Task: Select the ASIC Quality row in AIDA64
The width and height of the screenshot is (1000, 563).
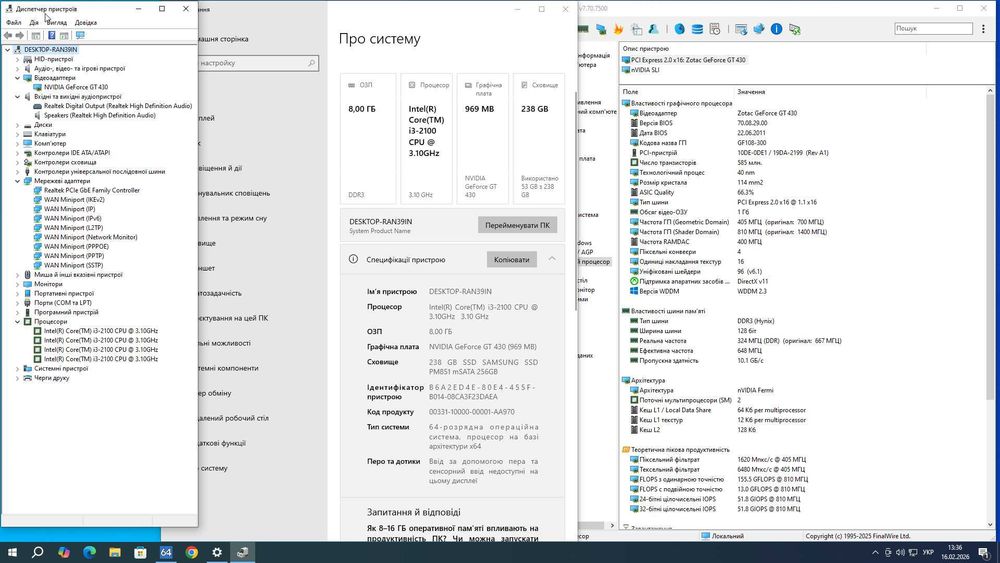Action: coord(656,192)
